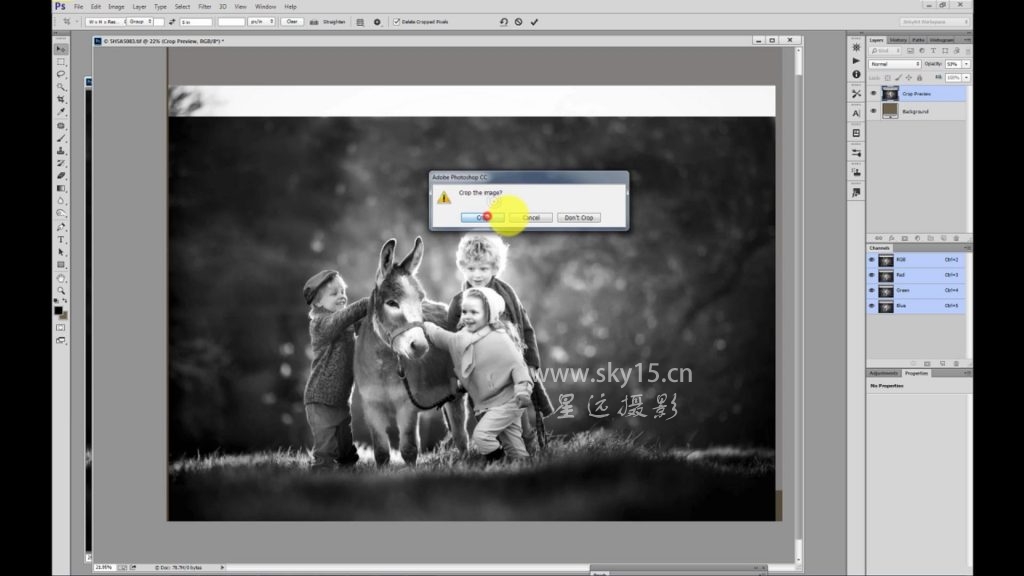This screenshot has height=576, width=1024.
Task: Open the Actions play panel icon
Action: tap(856, 61)
